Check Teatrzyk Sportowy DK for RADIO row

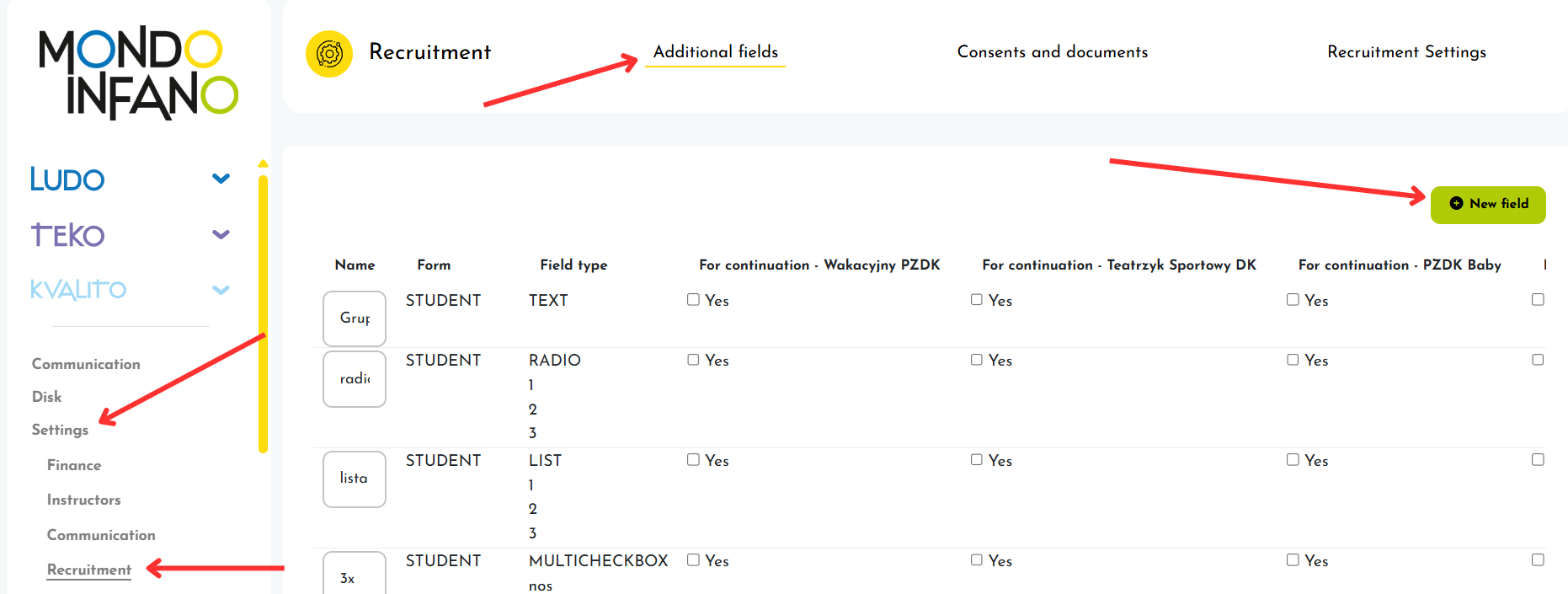(977, 360)
